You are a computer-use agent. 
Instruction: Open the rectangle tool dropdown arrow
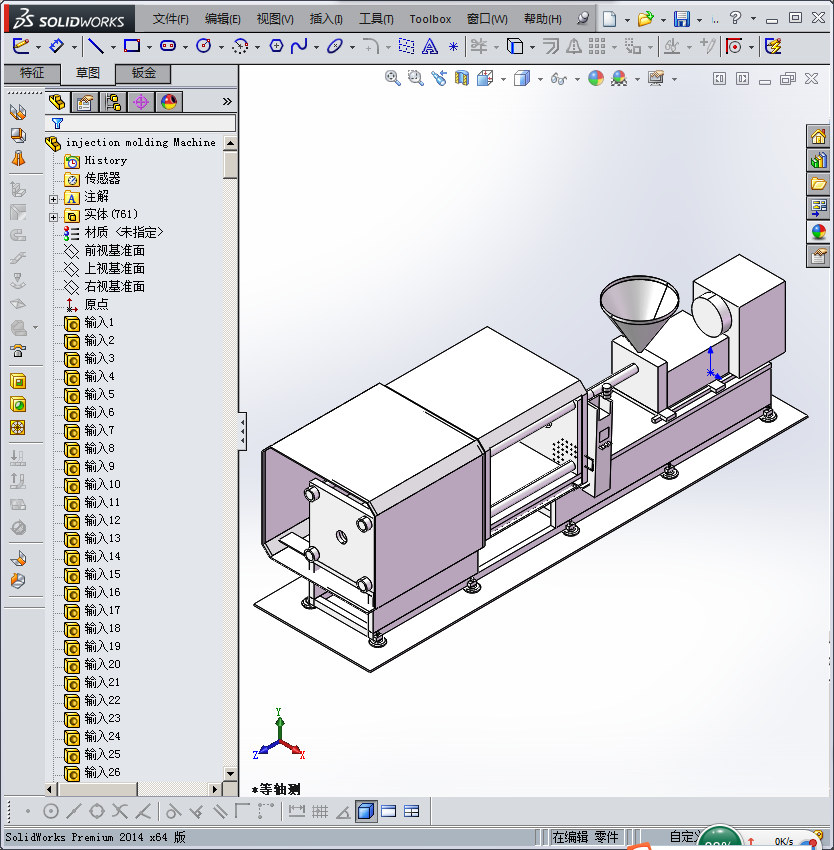(149, 47)
